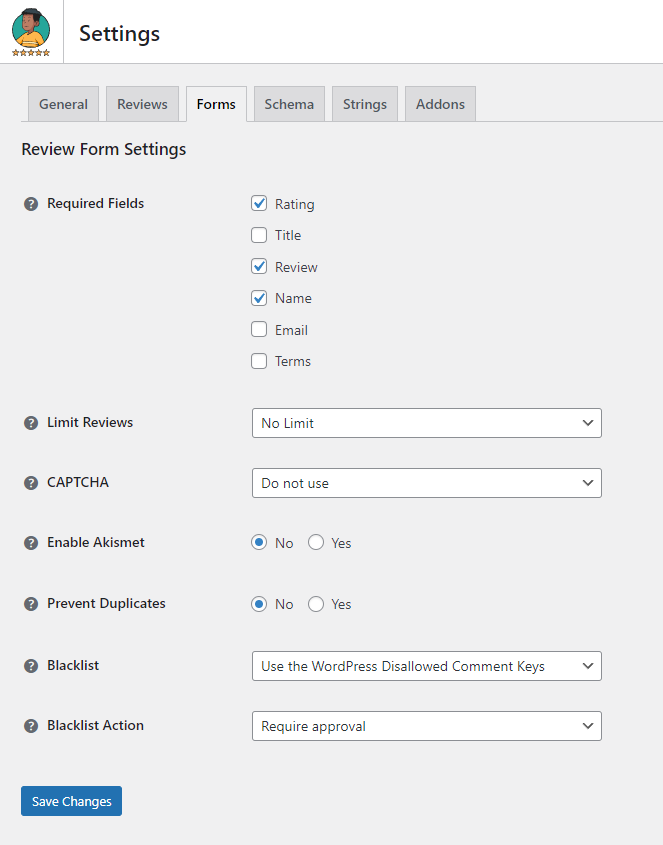Open help icon for Limit Reviews
Image resolution: width=663 pixels, height=845 pixels.
[31, 423]
